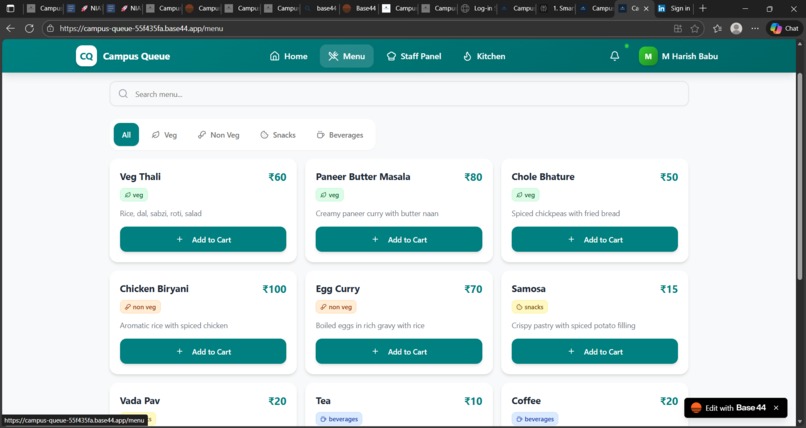This screenshot has height=428, width=806.
Task: Add Paneer Butter Masala to cart
Action: tap(399, 239)
